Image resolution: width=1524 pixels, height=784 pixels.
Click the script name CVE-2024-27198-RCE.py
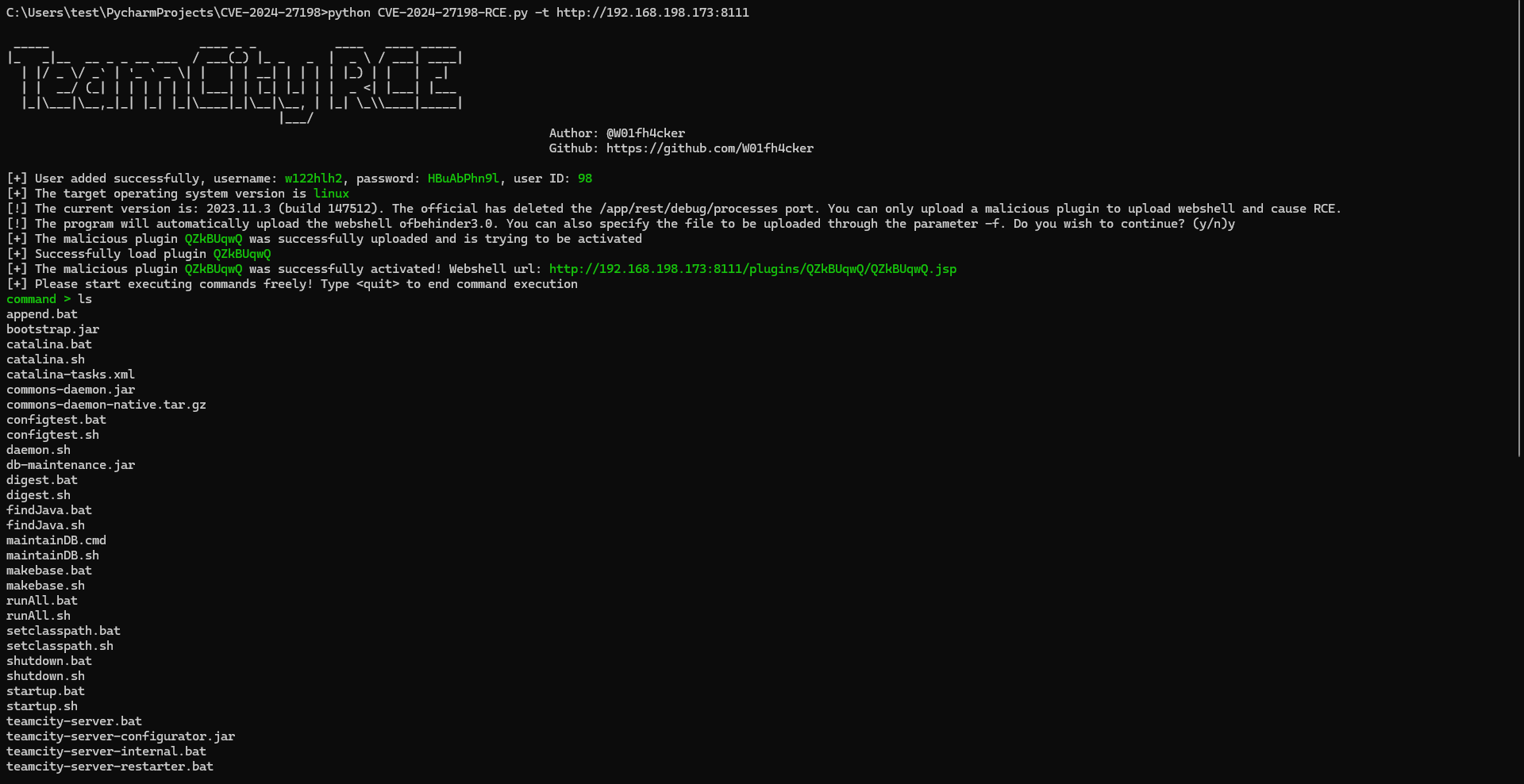coord(452,13)
